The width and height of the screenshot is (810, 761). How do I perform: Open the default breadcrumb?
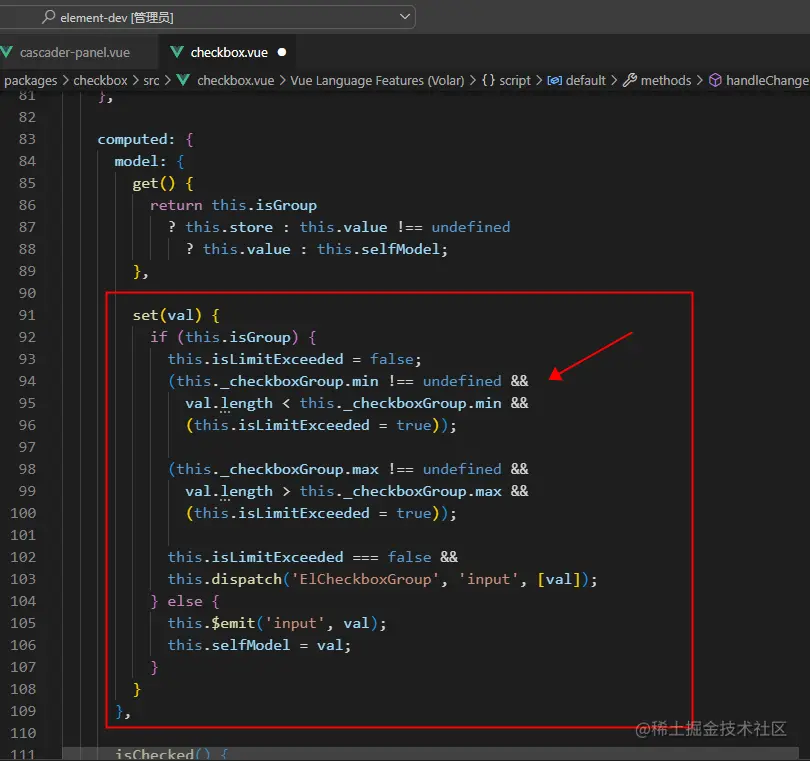tap(586, 81)
